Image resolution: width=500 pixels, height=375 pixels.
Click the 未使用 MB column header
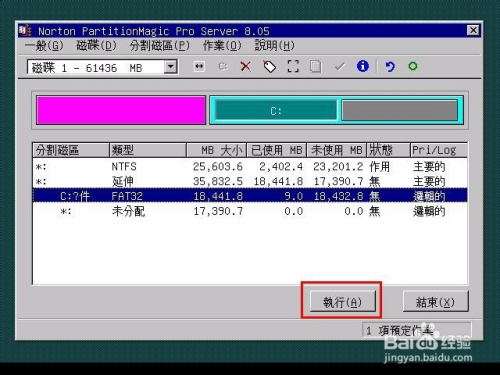(336, 150)
